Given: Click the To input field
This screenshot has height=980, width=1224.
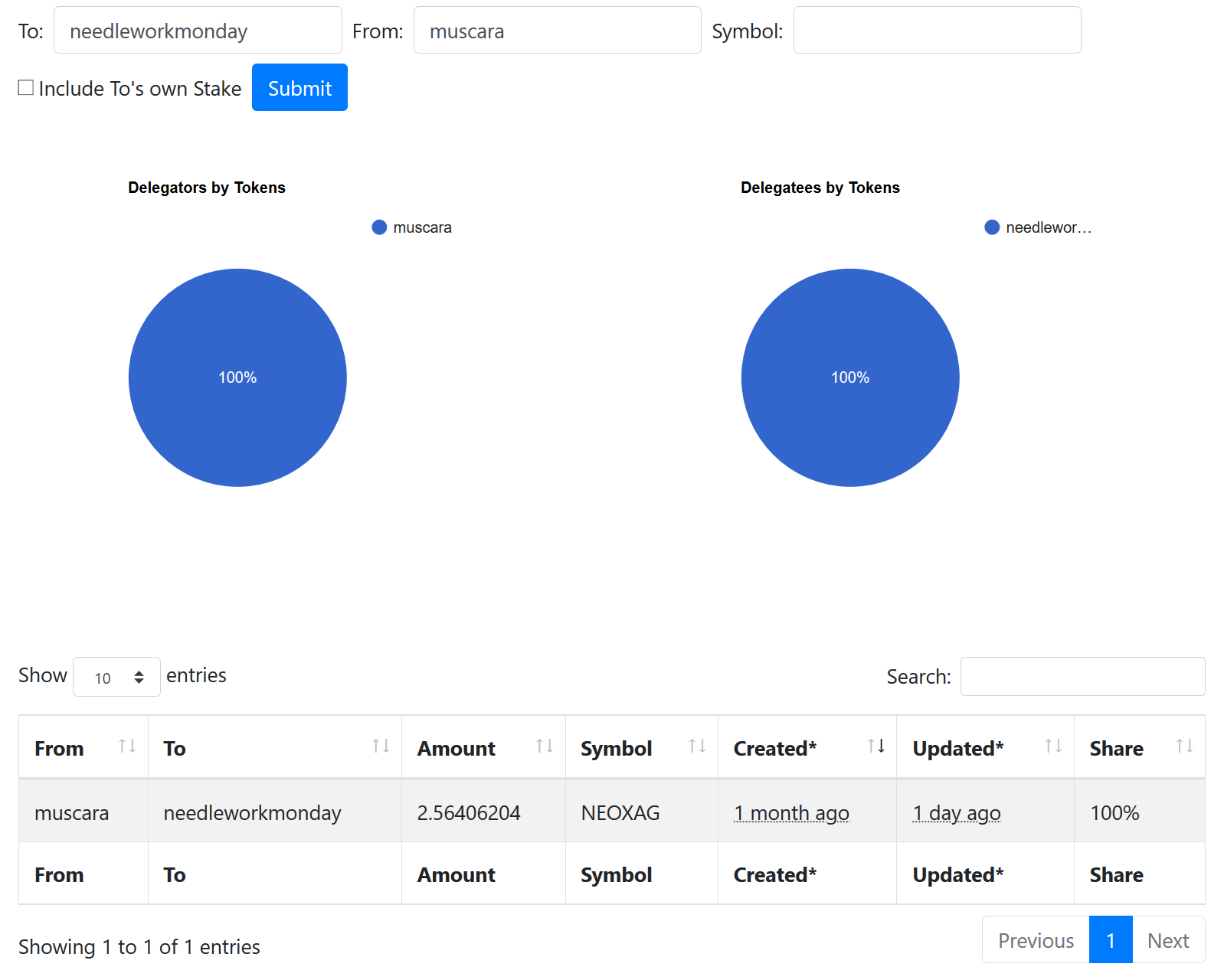Looking at the screenshot, I should coord(198,31).
